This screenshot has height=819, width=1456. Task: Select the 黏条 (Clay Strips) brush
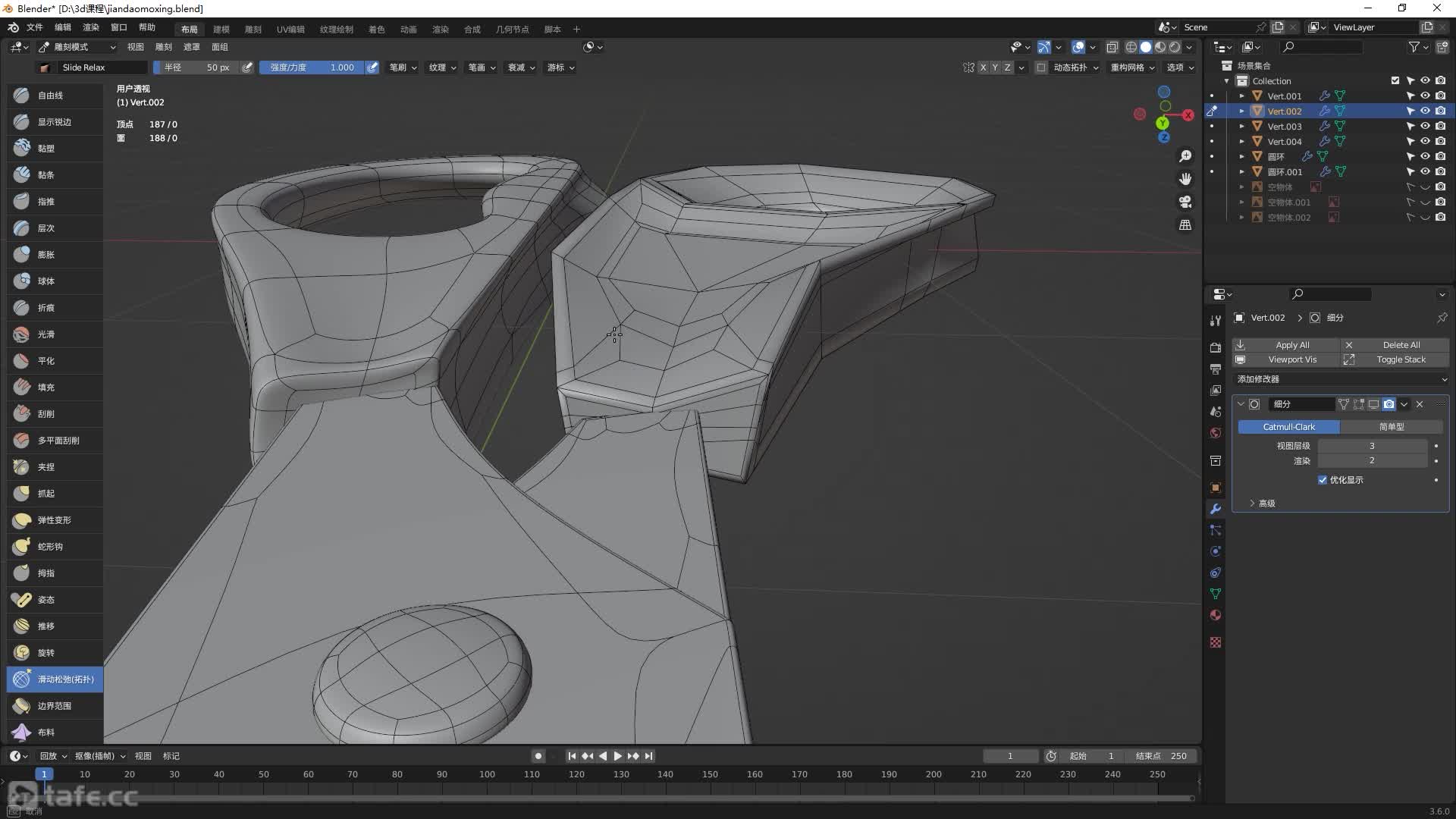coord(55,175)
